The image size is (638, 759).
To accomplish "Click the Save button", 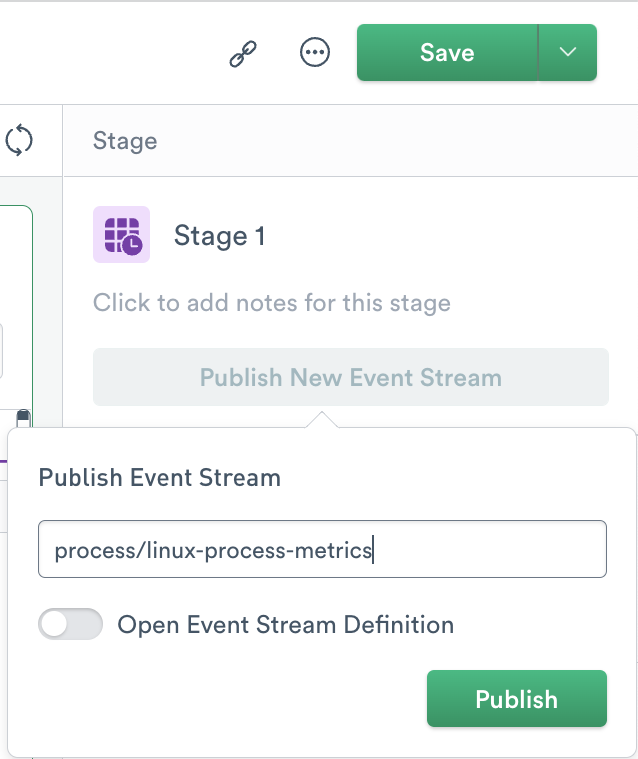I will 447,52.
